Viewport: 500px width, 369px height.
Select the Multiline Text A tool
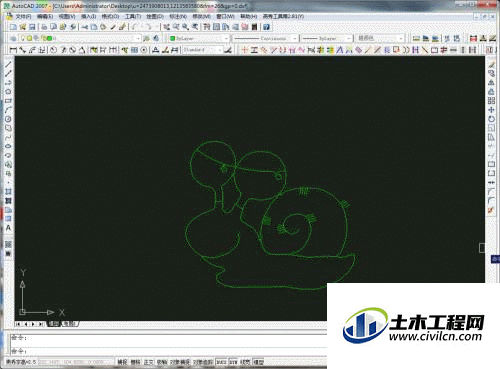point(8,228)
